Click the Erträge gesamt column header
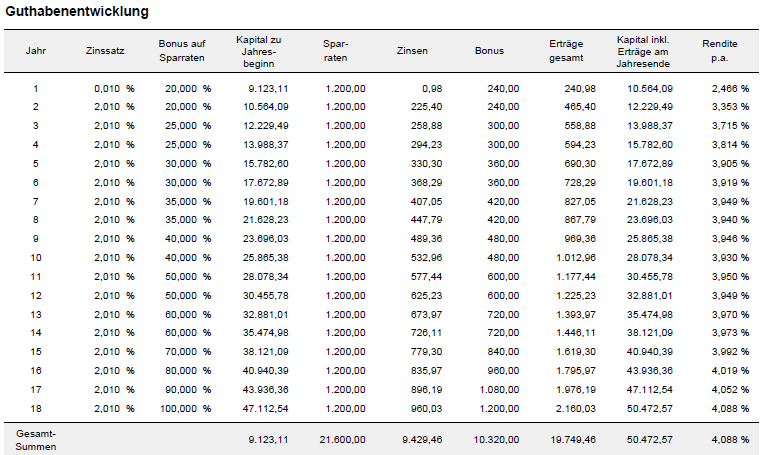761x455 pixels. click(566, 51)
